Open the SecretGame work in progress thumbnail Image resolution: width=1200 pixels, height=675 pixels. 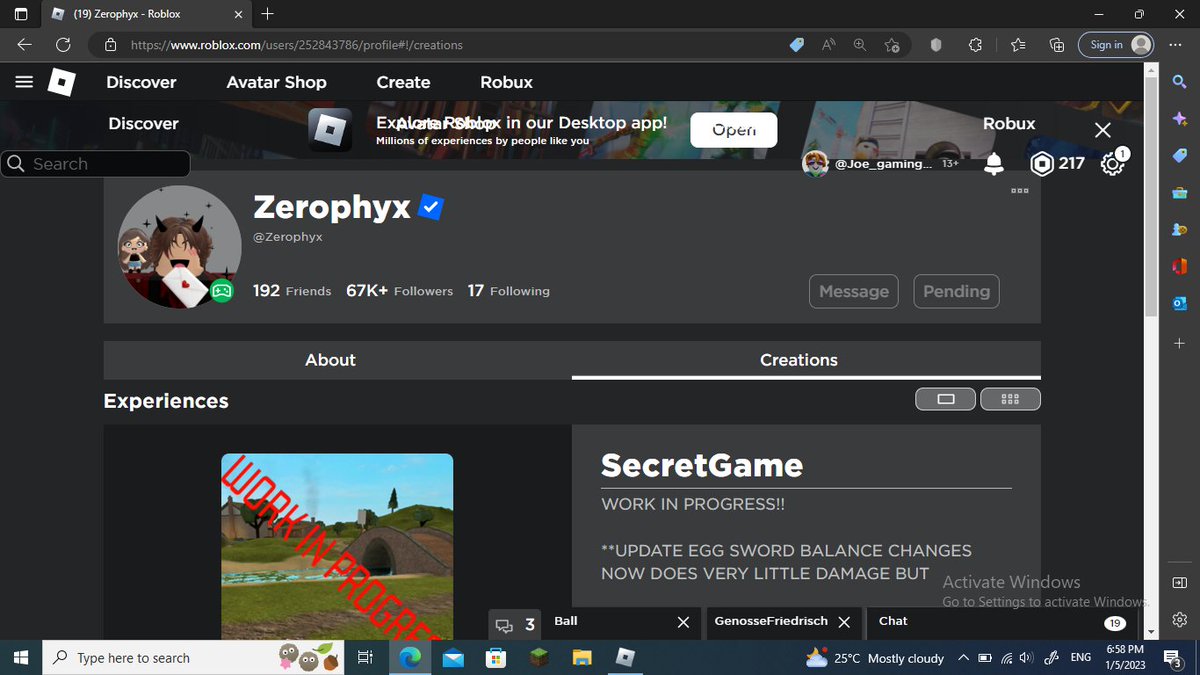click(337, 546)
